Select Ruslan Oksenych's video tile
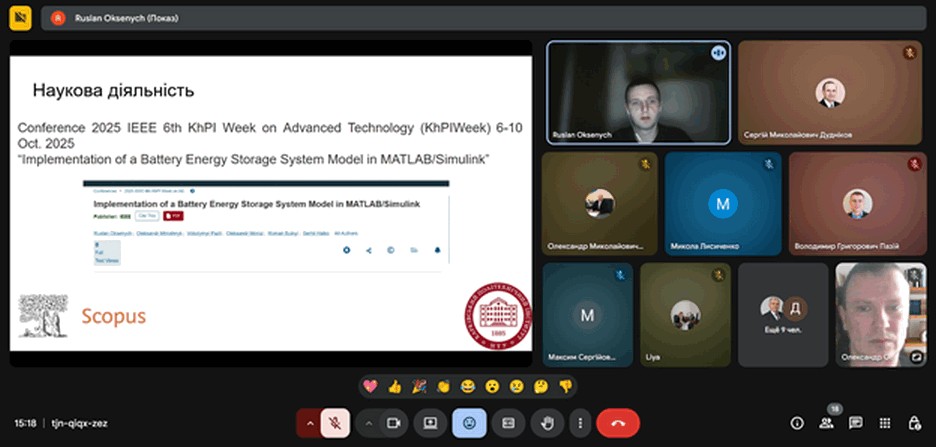936x447 pixels. (638, 93)
